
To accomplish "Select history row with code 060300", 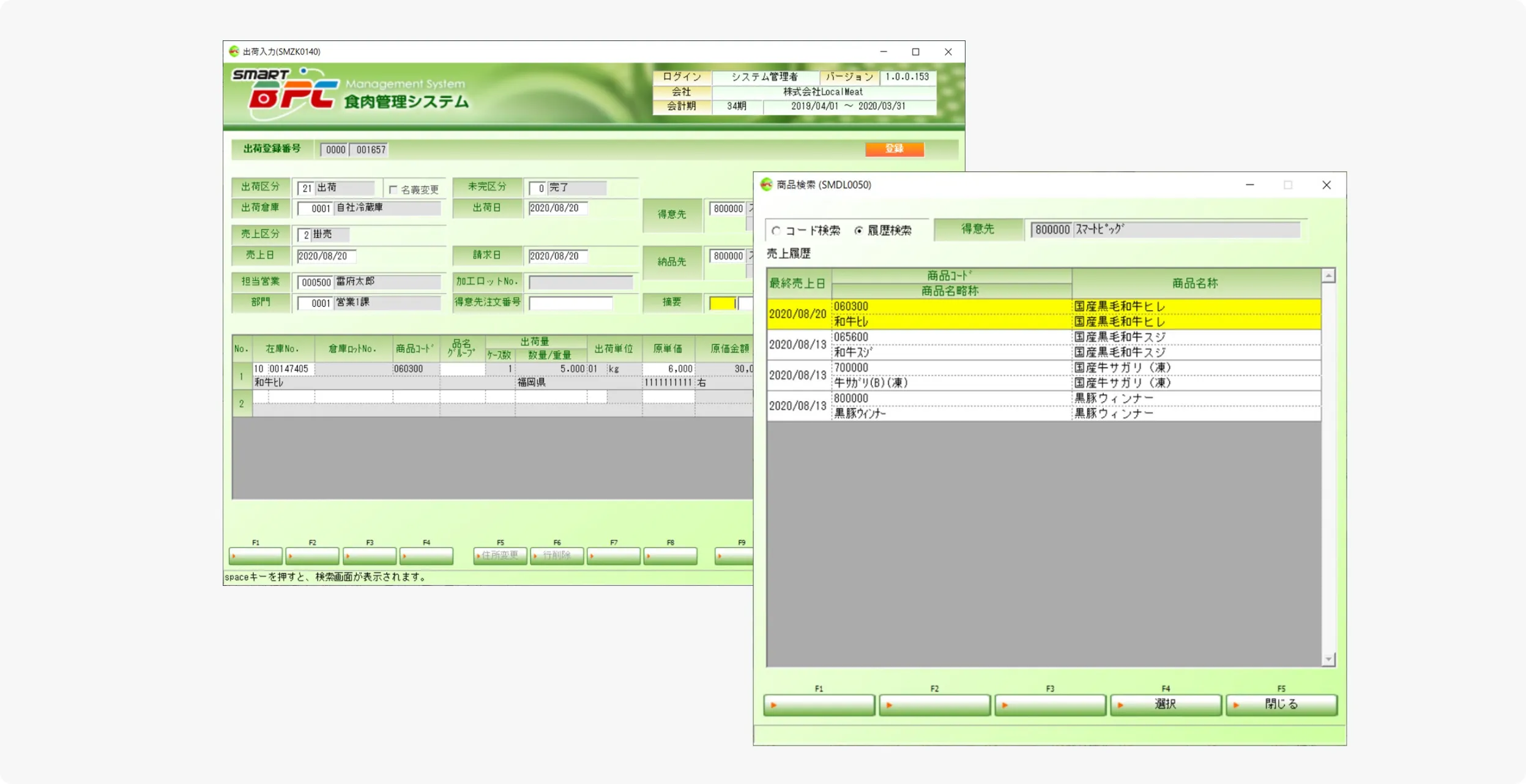I will pos(1043,314).
